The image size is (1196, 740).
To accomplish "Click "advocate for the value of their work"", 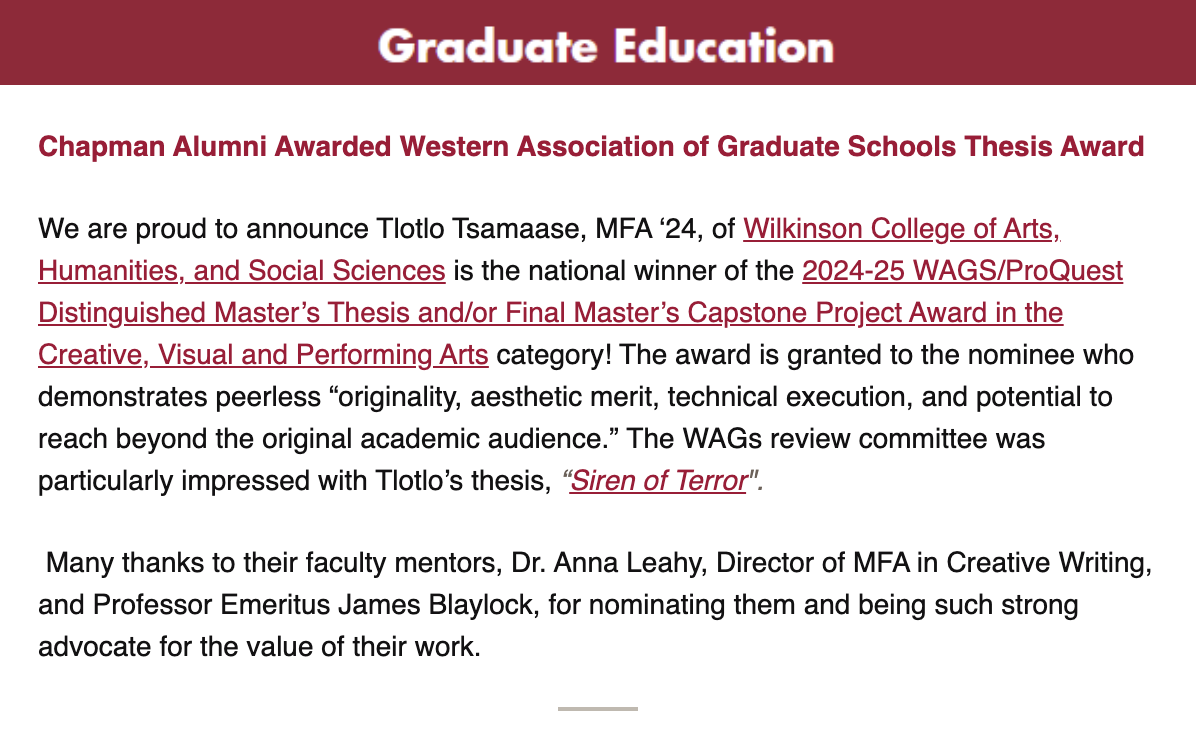I will coord(259,648).
